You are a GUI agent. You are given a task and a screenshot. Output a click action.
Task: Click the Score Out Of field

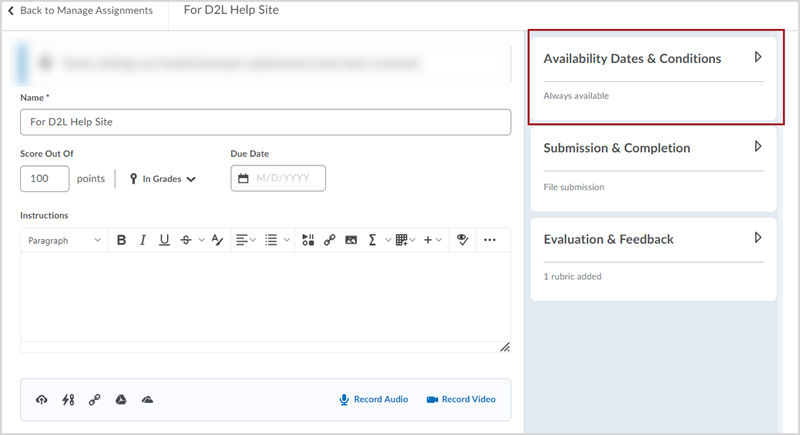44,178
